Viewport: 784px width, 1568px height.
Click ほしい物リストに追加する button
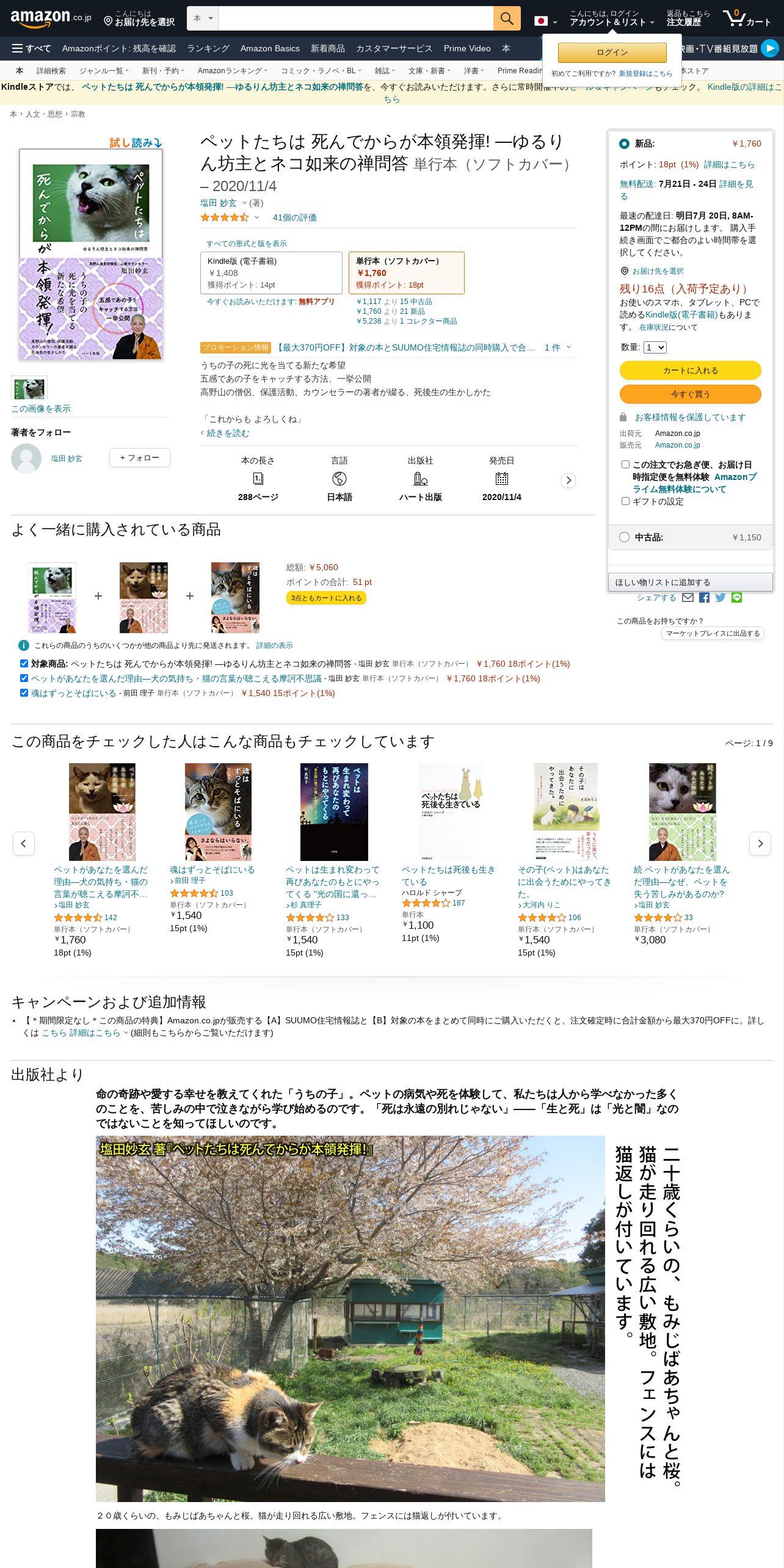point(690,583)
